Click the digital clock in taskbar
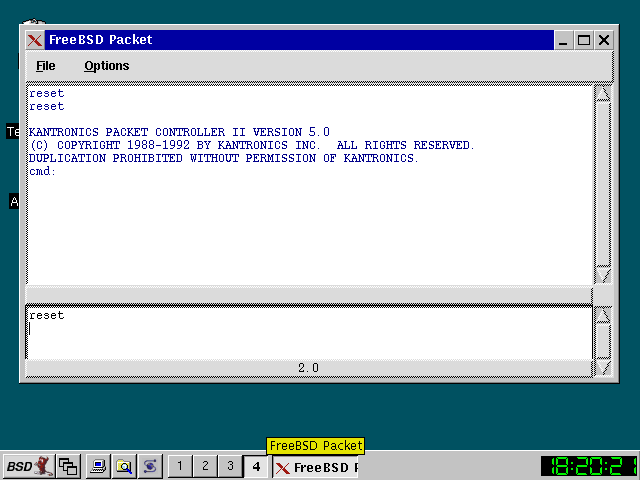The width and height of the screenshot is (640, 480). point(588,466)
